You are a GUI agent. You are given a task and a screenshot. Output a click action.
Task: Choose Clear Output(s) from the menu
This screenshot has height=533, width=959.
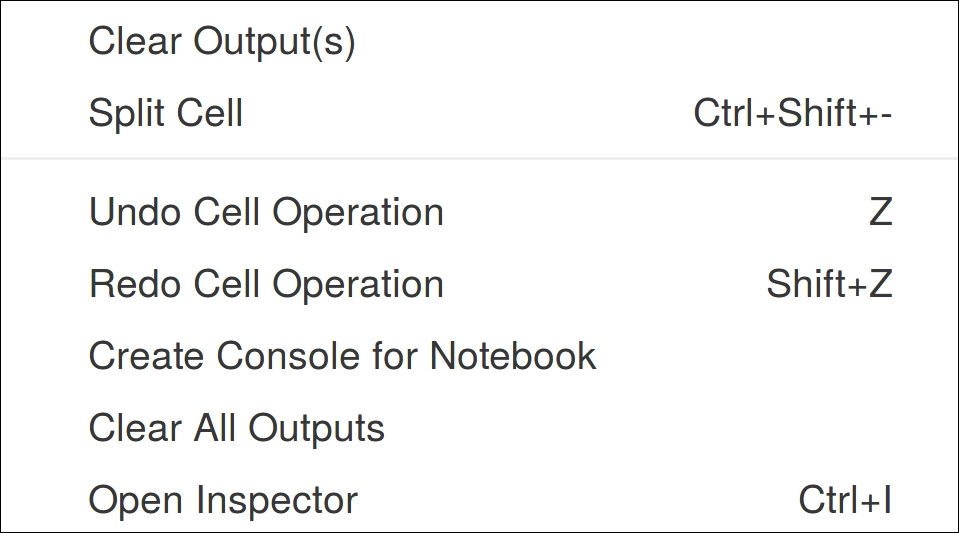[x=222, y=42]
